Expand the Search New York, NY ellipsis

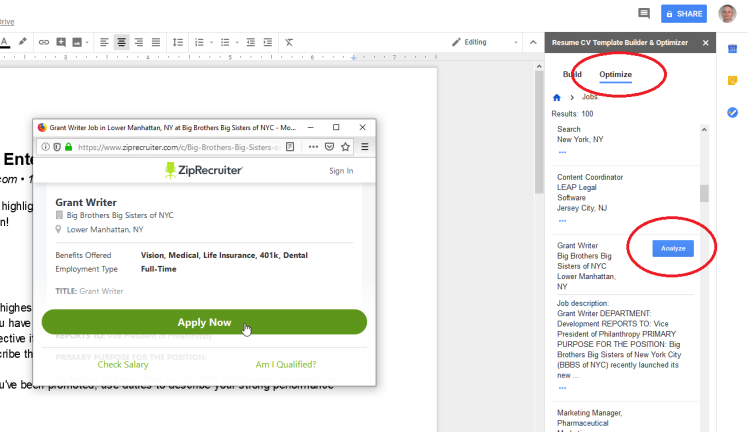click(562, 153)
